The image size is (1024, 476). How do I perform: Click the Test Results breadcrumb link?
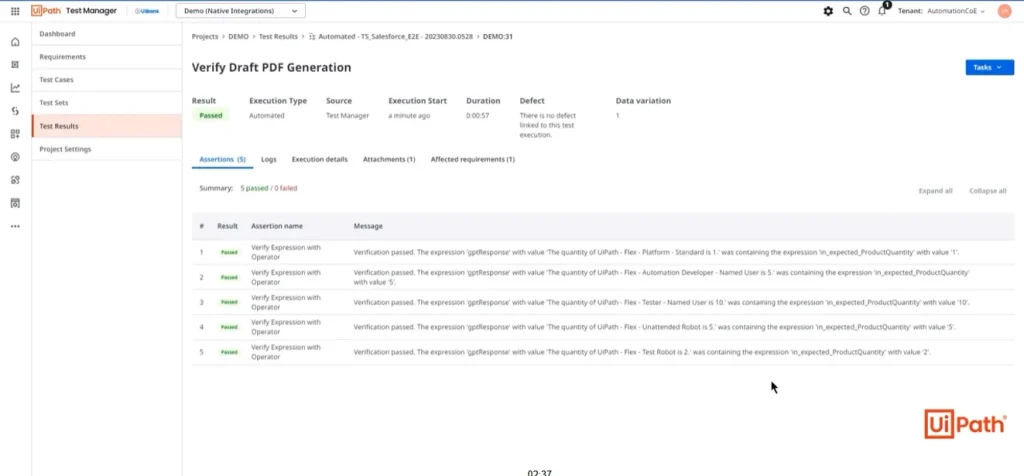[x=278, y=37]
